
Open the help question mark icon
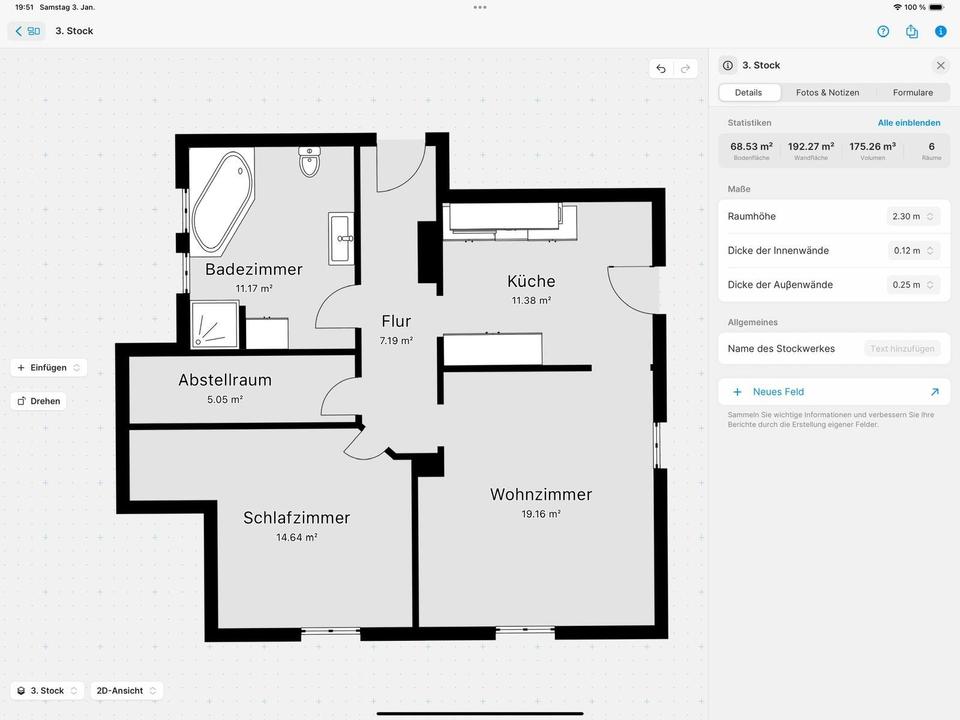pos(883,31)
